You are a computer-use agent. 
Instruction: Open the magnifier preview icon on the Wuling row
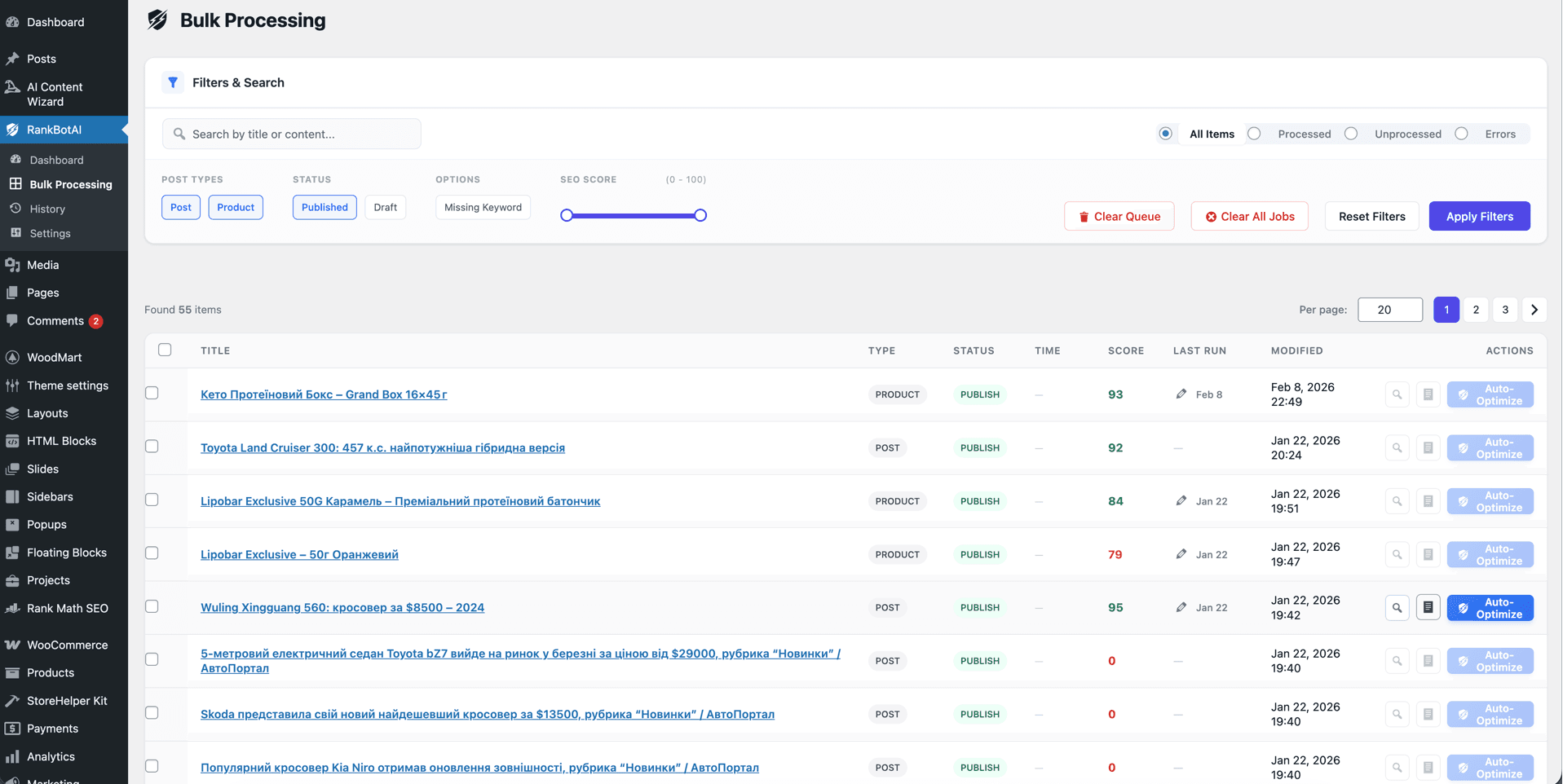tap(1397, 607)
